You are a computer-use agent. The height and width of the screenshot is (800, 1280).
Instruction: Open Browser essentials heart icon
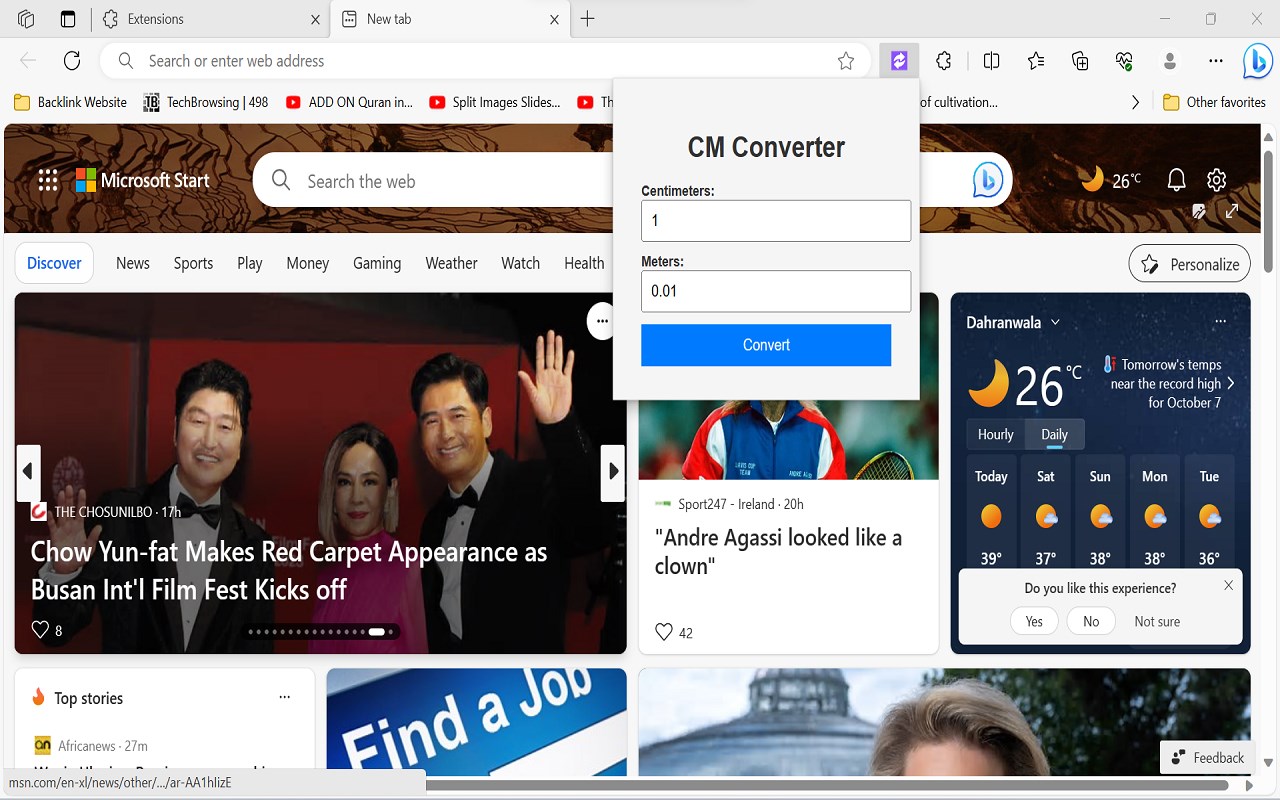tap(1124, 61)
